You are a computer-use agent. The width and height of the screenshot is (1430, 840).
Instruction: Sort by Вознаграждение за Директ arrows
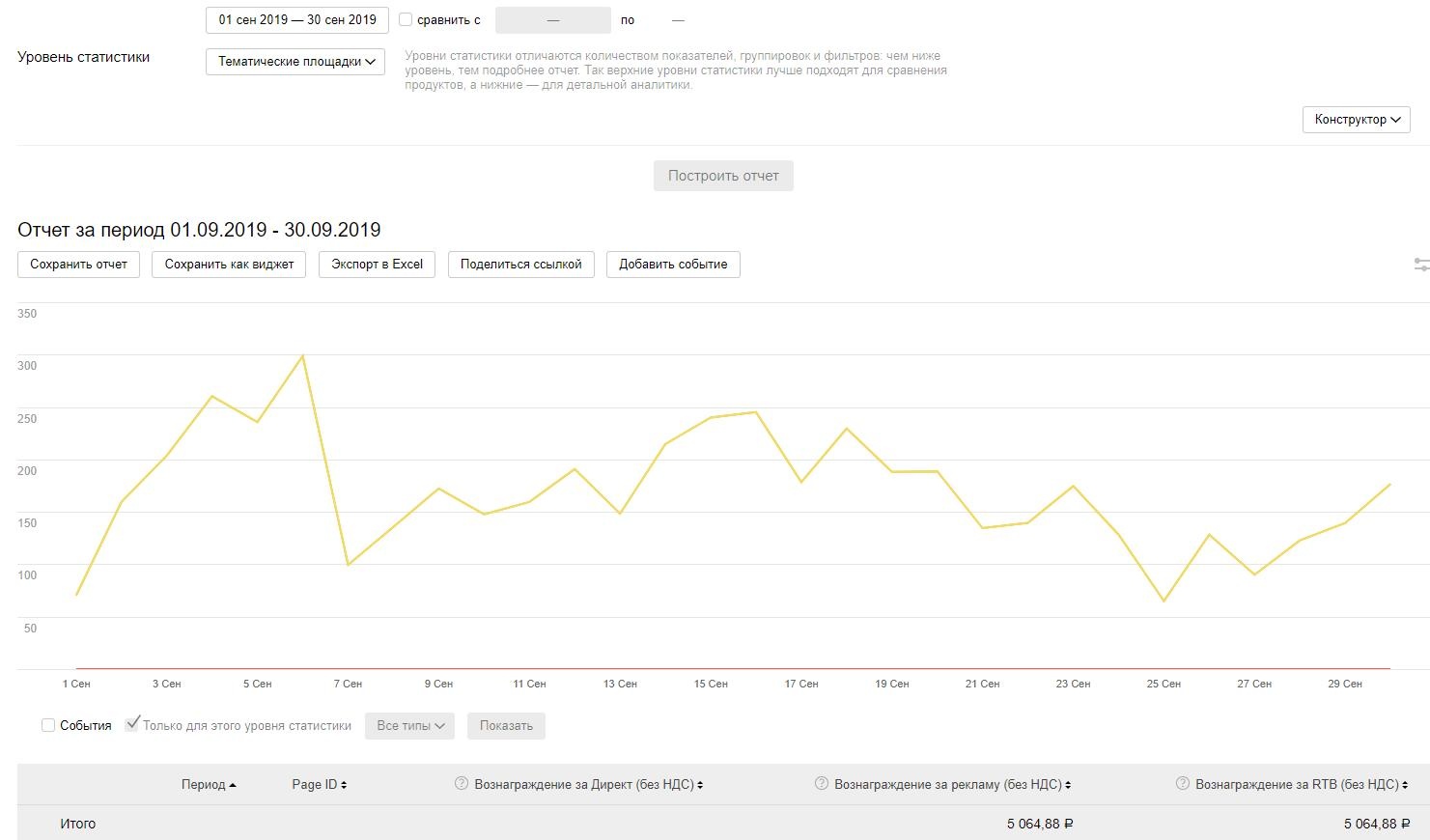(700, 785)
